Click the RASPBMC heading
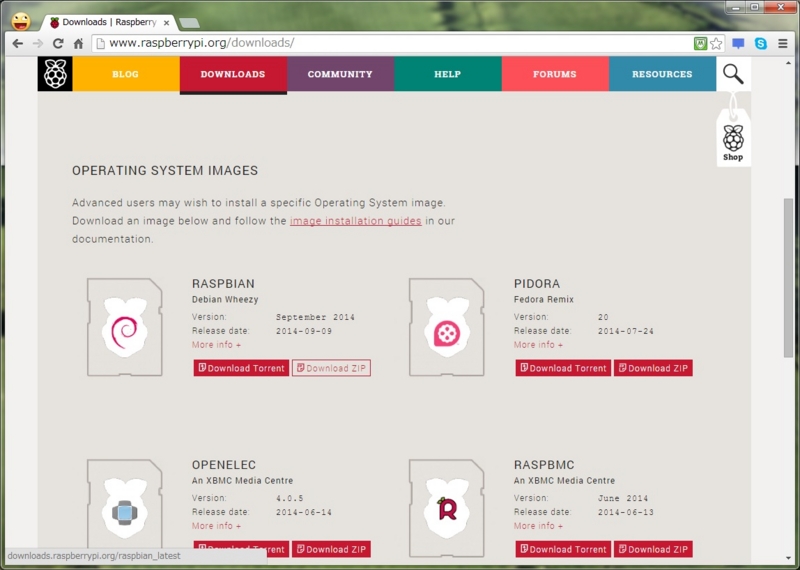The image size is (800, 570). point(544,465)
